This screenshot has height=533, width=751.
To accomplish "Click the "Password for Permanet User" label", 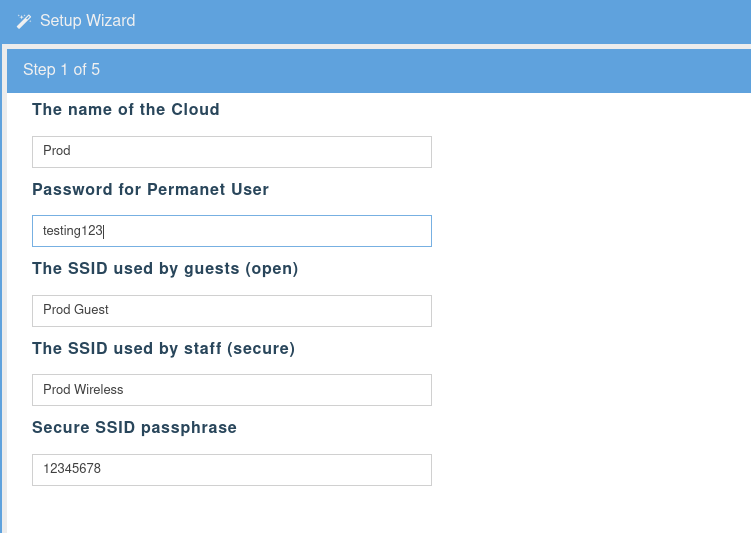I will (150, 189).
